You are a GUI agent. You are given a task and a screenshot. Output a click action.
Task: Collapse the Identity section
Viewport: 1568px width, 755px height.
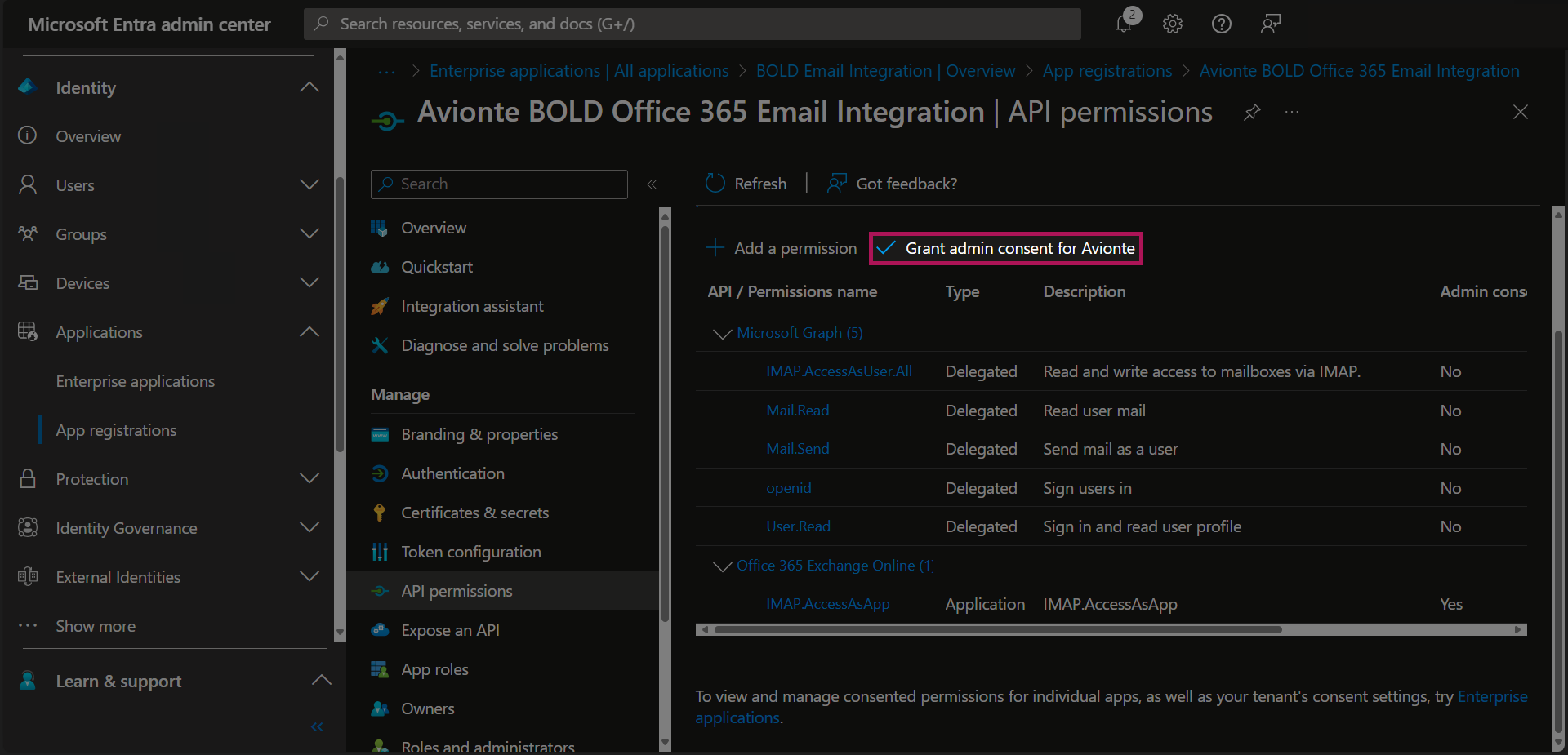(x=309, y=87)
